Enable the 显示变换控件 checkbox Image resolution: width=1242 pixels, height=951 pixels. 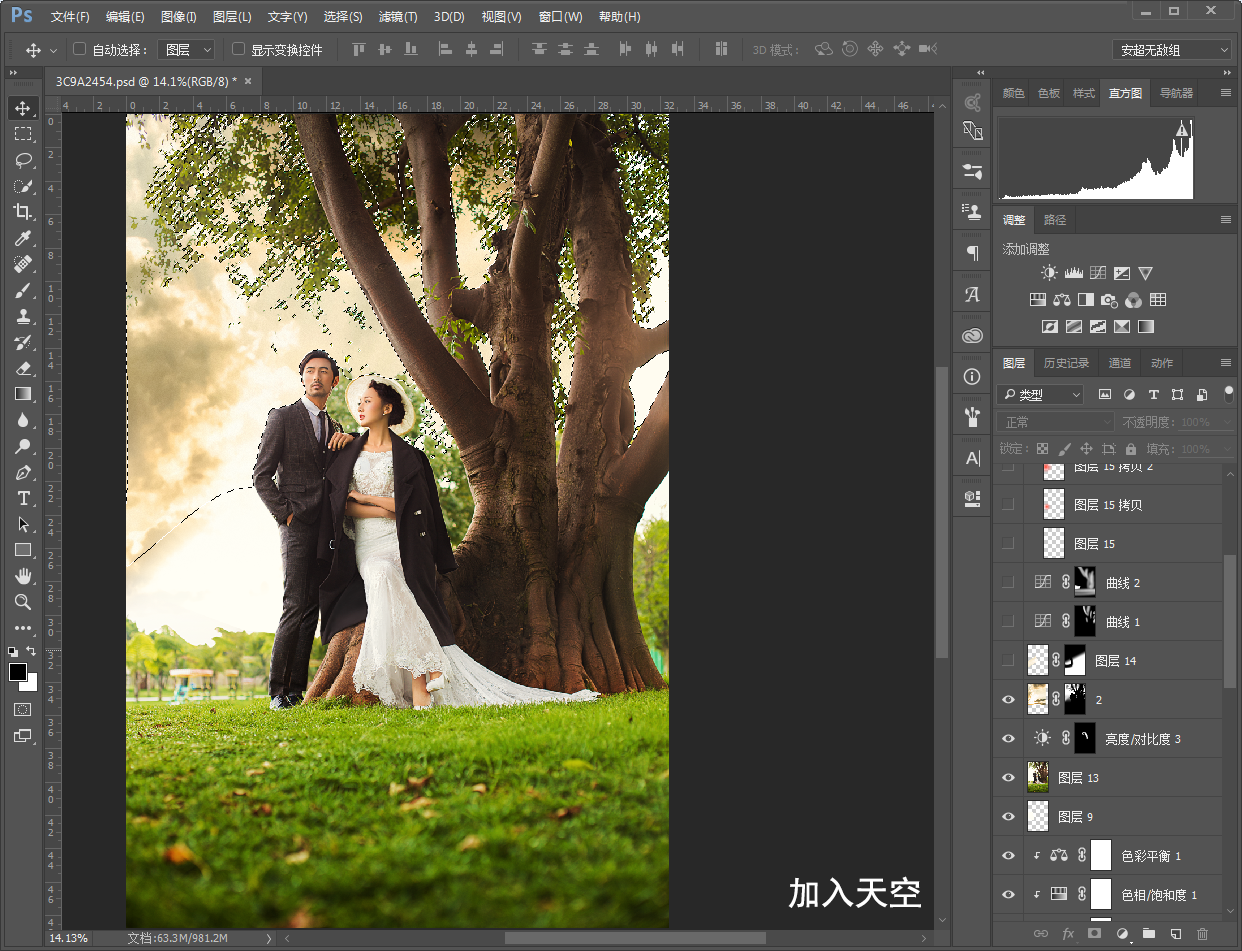(x=238, y=49)
